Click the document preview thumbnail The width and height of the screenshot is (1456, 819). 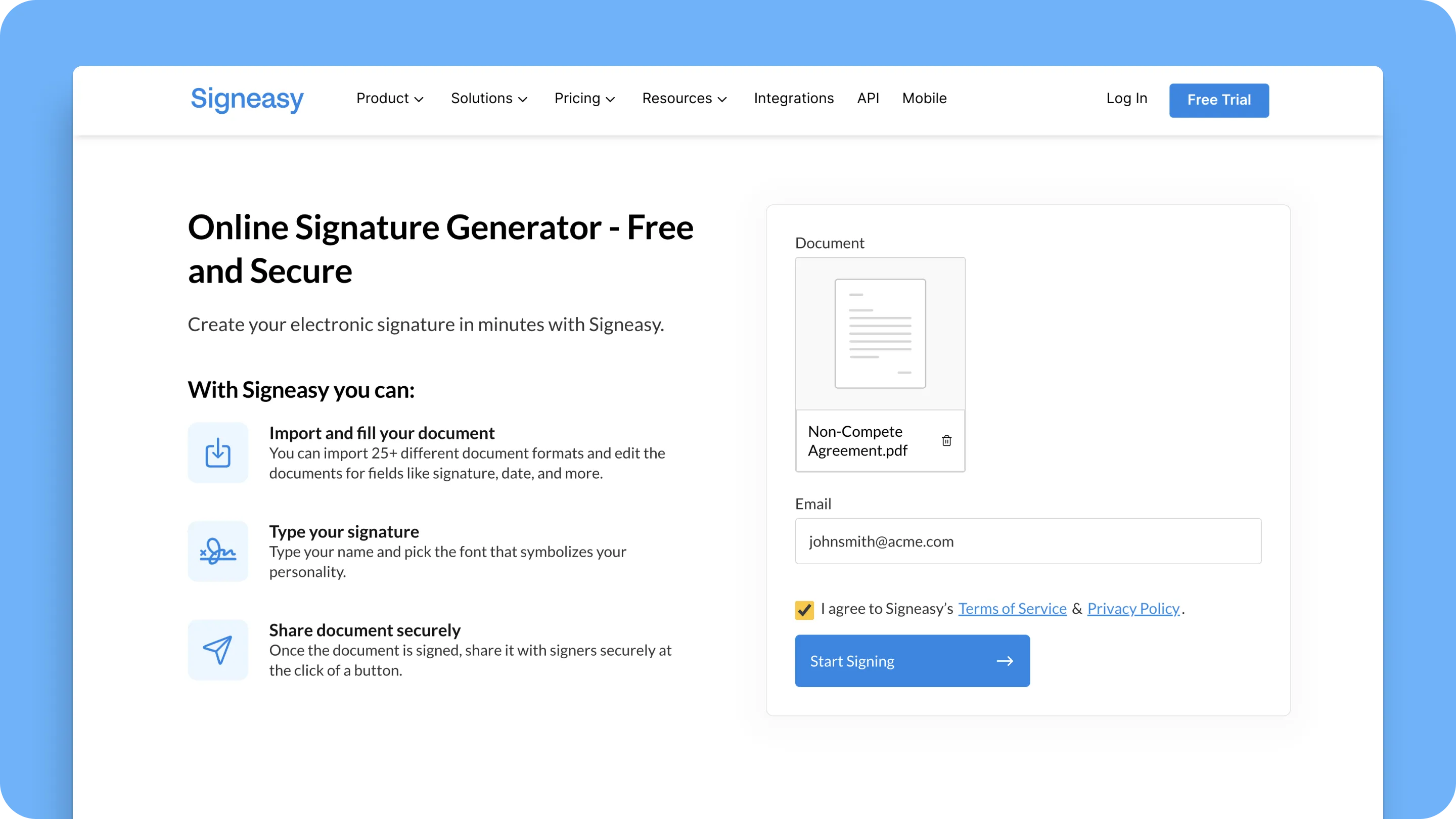pyautogui.click(x=880, y=334)
